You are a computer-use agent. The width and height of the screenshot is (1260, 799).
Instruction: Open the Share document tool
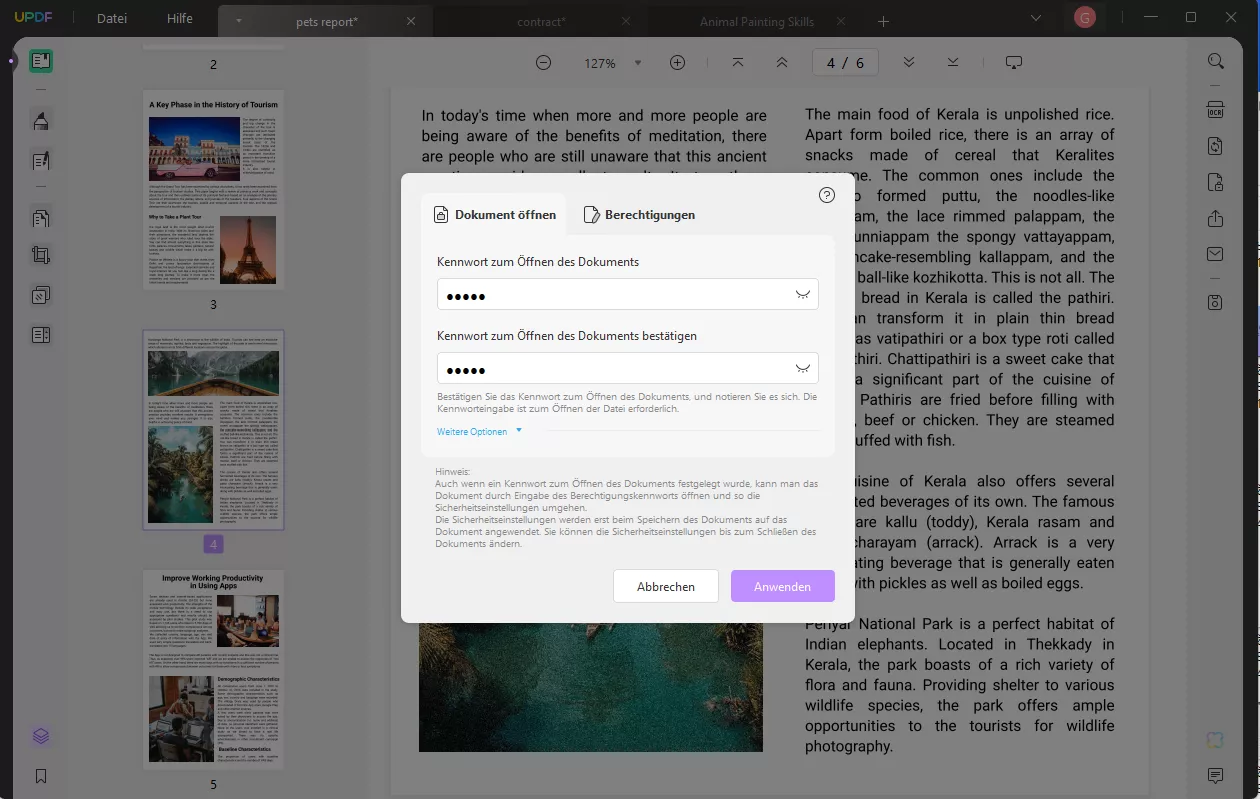[1214, 218]
